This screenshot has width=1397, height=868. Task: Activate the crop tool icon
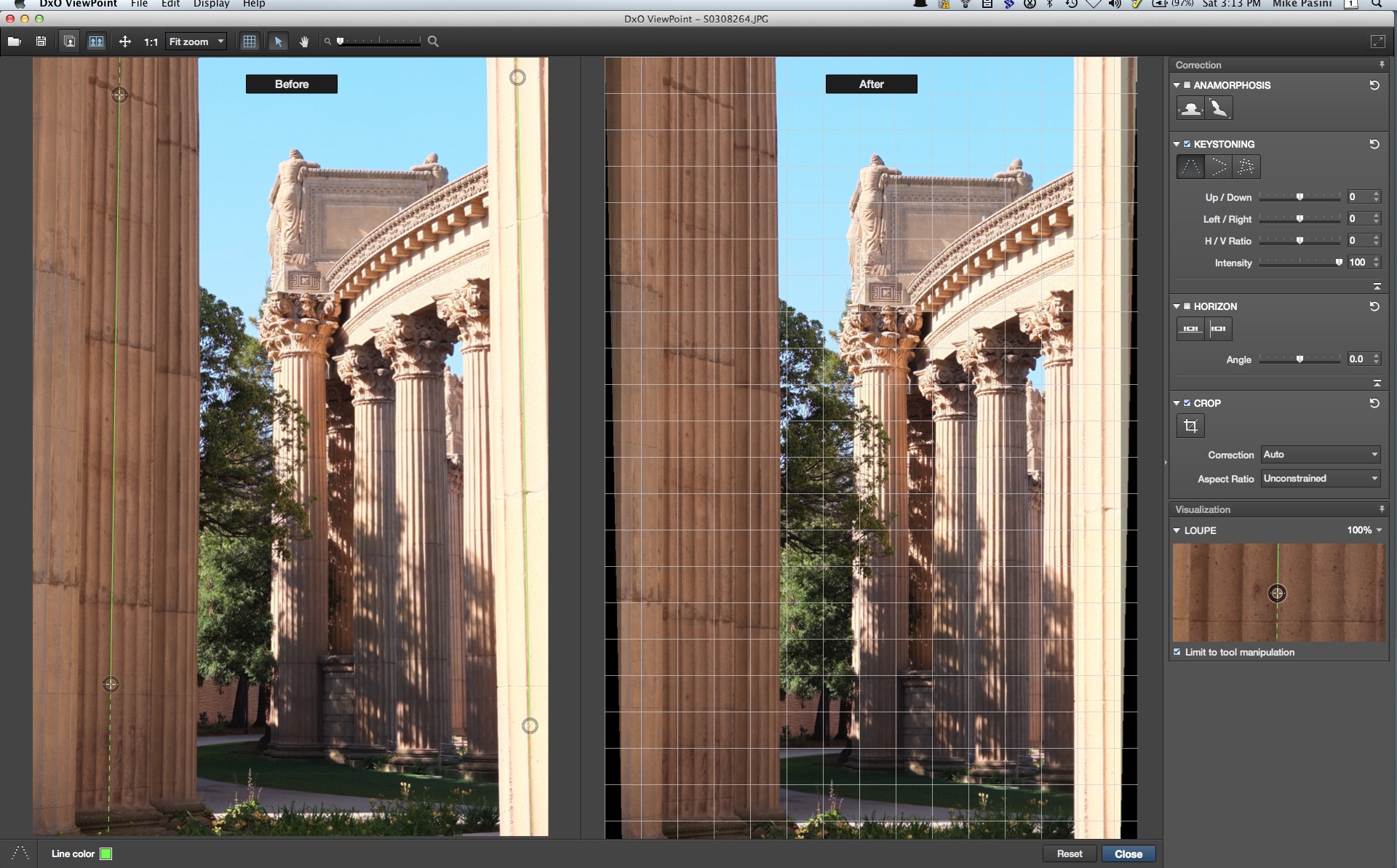click(x=1190, y=426)
